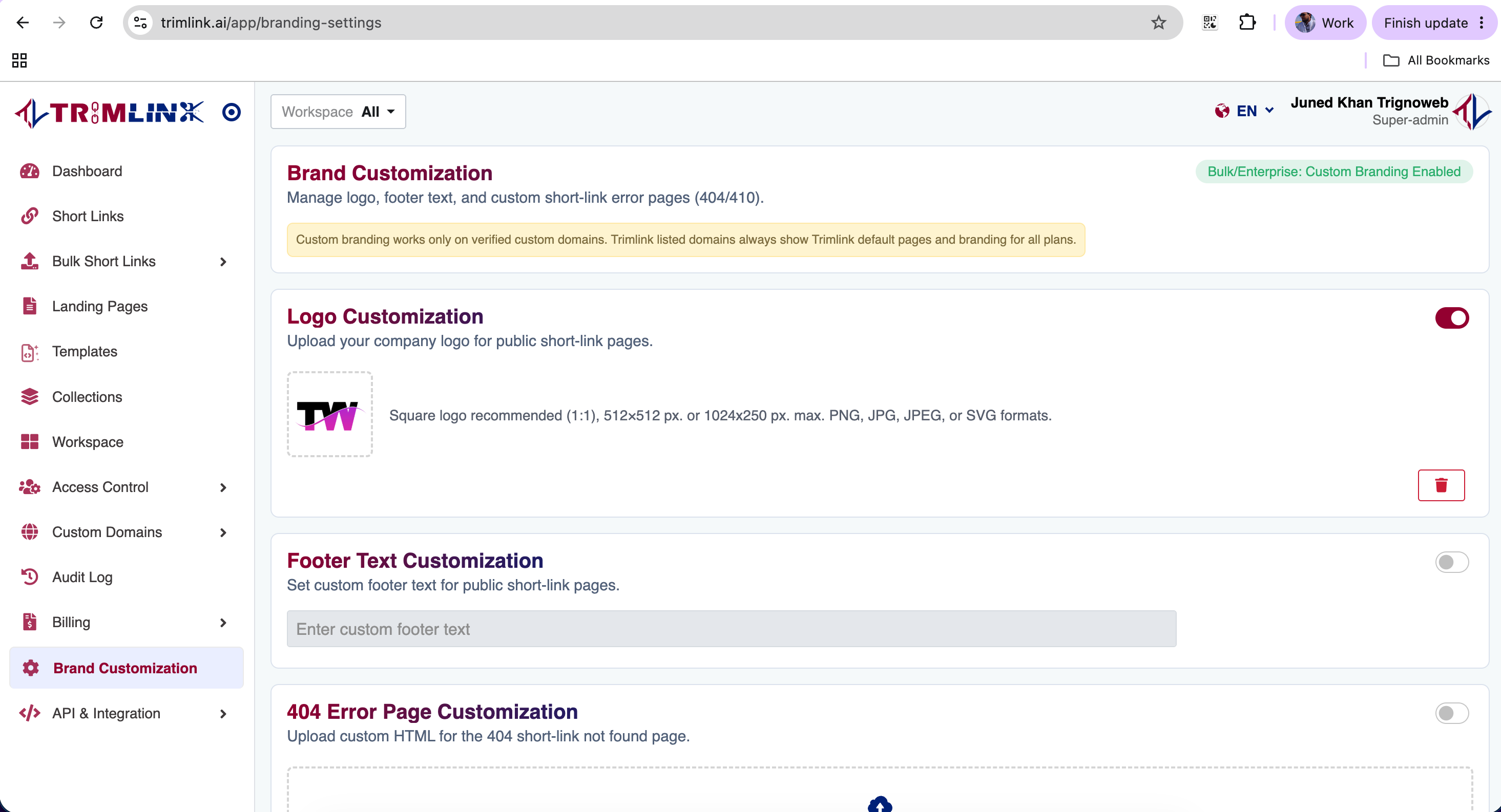1501x812 pixels.
Task: Open the Chrome three-dot menu
Action: (x=1481, y=23)
